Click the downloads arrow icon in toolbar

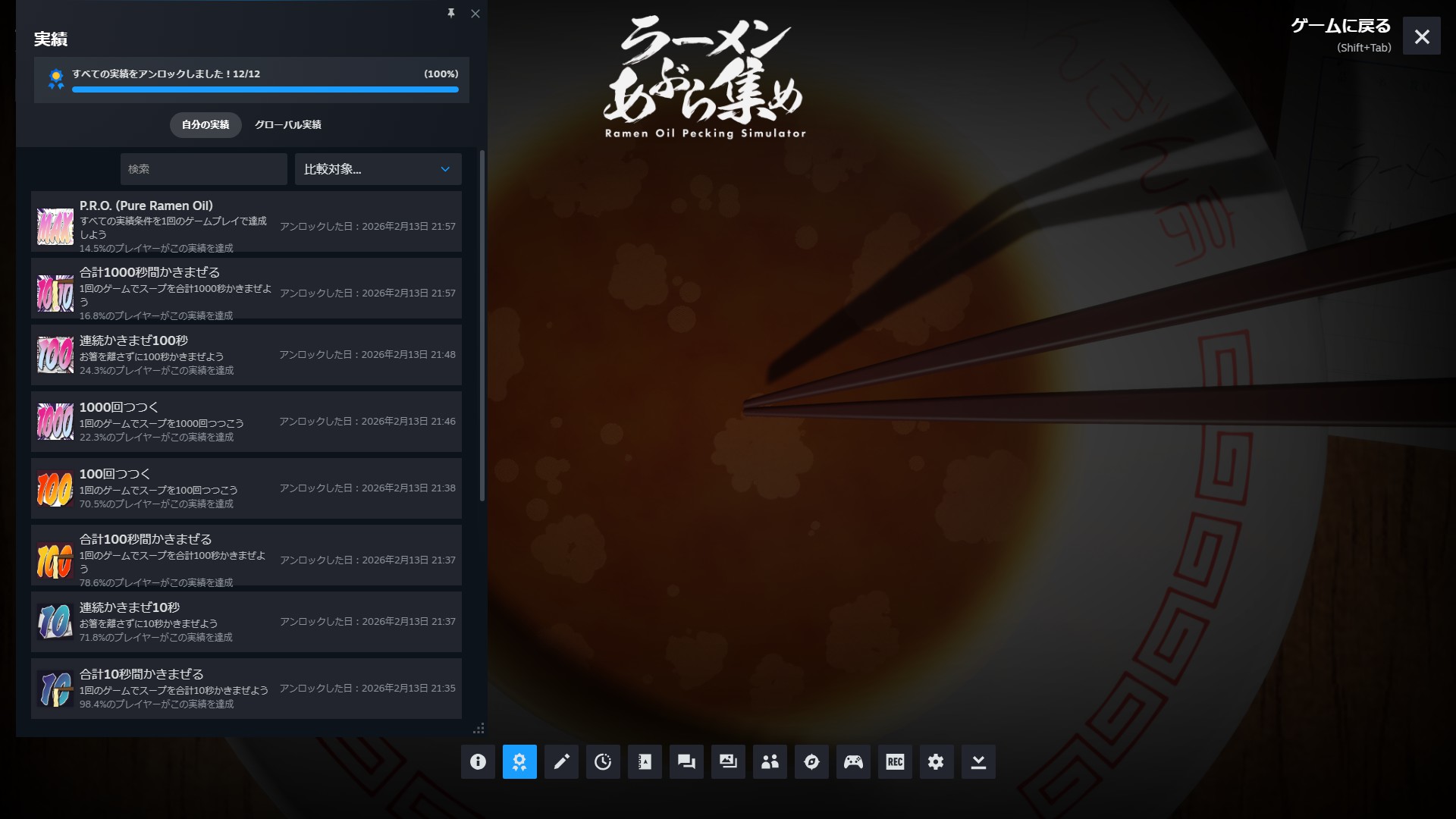click(978, 761)
